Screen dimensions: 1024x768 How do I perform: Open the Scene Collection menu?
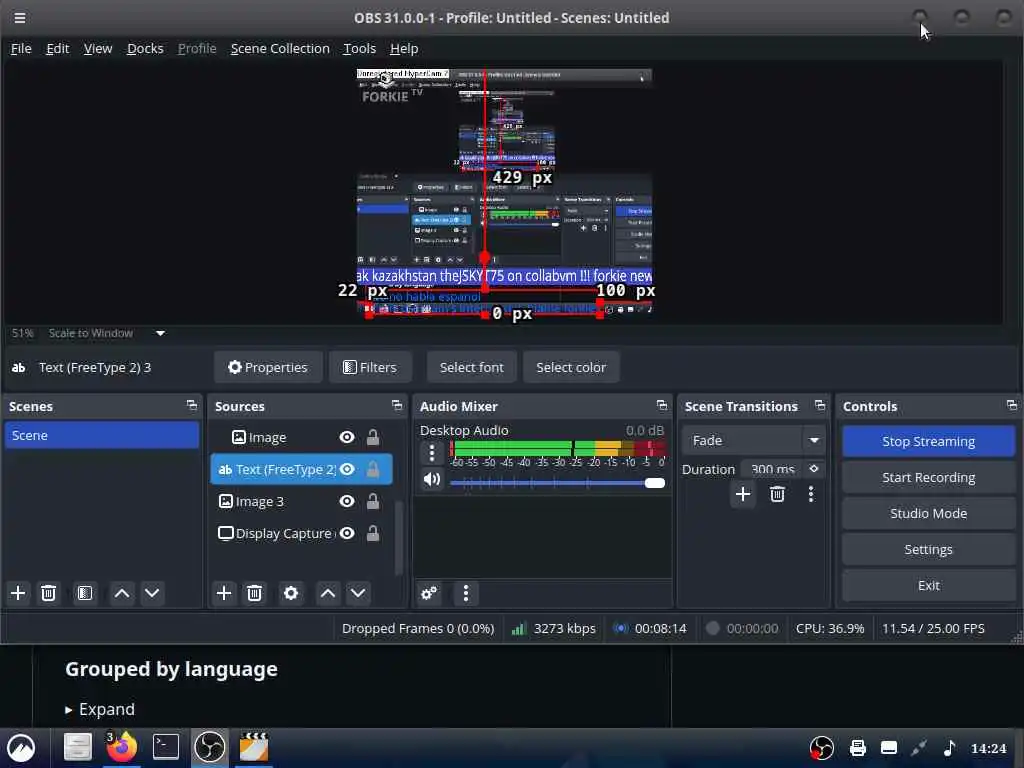click(x=280, y=48)
